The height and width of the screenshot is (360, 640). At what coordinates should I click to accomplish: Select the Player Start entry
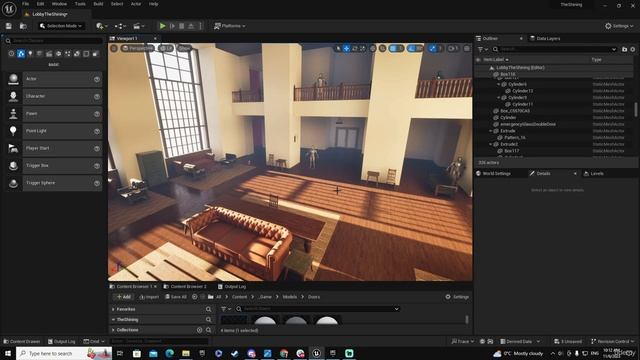[x=54, y=148]
